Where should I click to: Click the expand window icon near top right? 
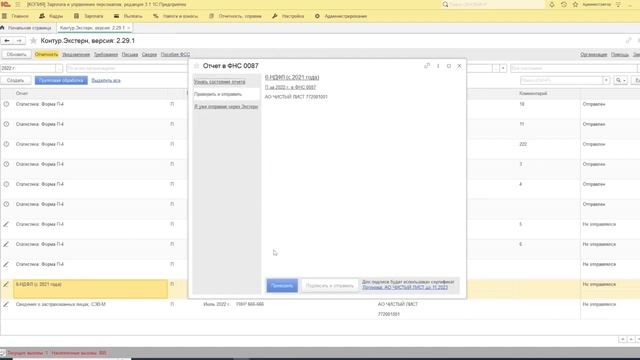click(x=629, y=40)
